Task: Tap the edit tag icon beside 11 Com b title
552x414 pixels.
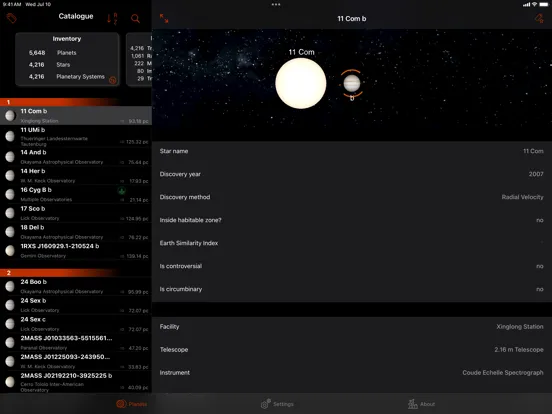Action: pyautogui.click(x=539, y=19)
